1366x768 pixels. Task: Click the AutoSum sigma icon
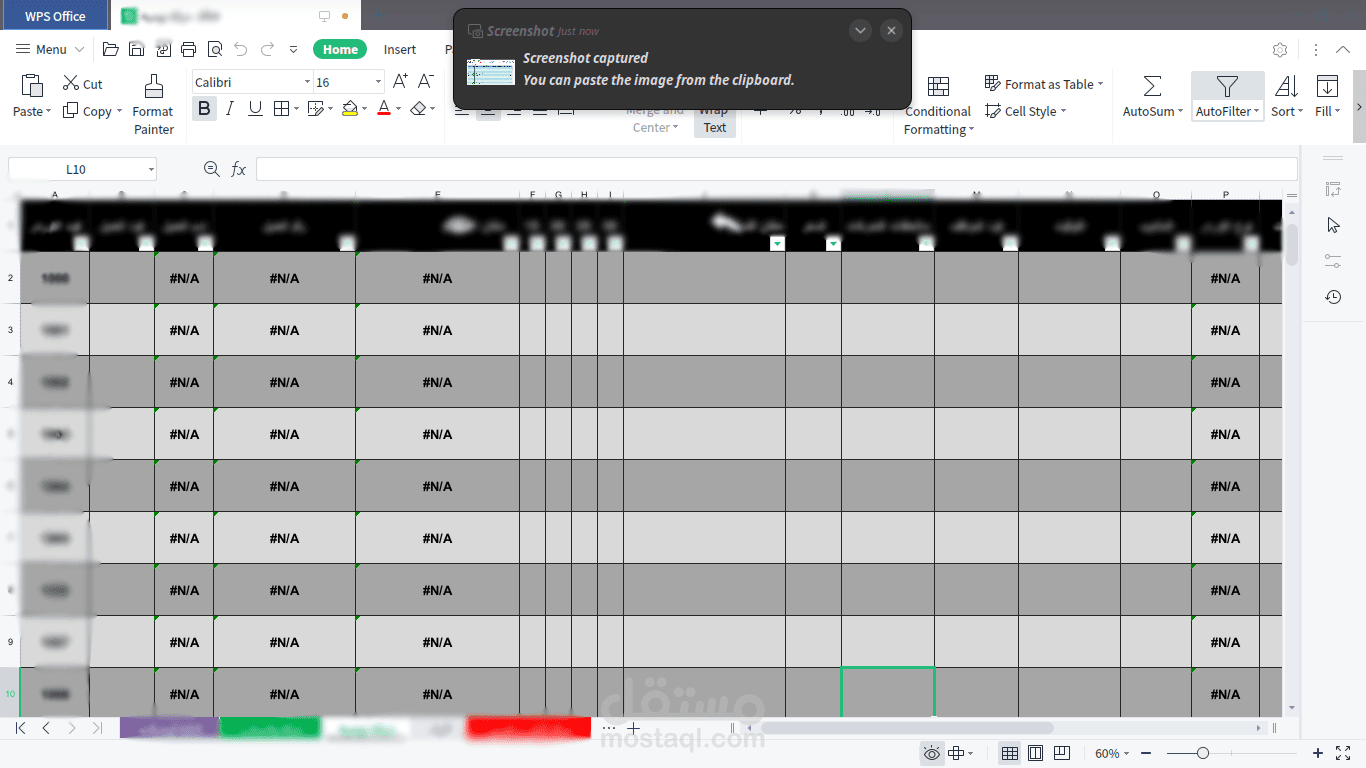(1152, 86)
